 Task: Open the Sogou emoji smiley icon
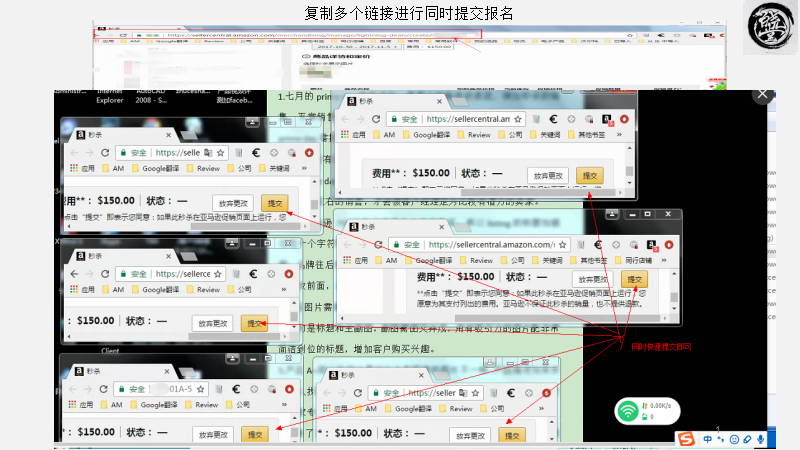734,439
